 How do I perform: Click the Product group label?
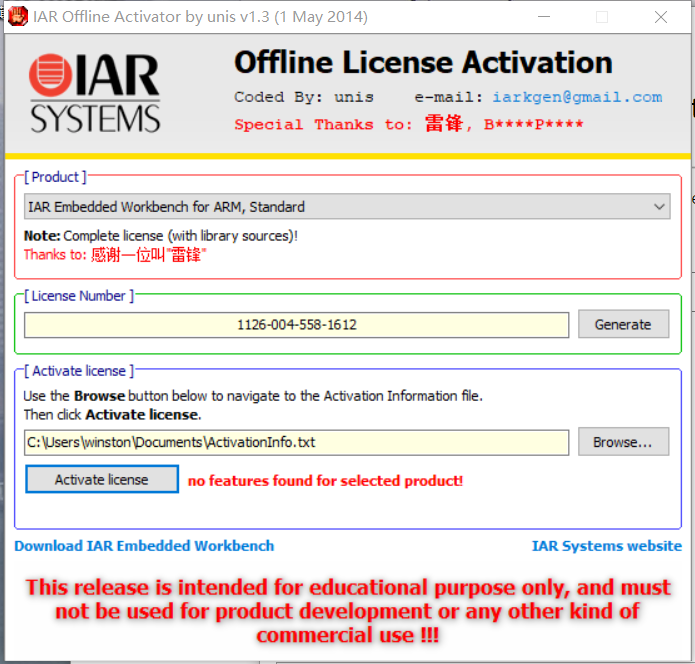click(x=56, y=177)
